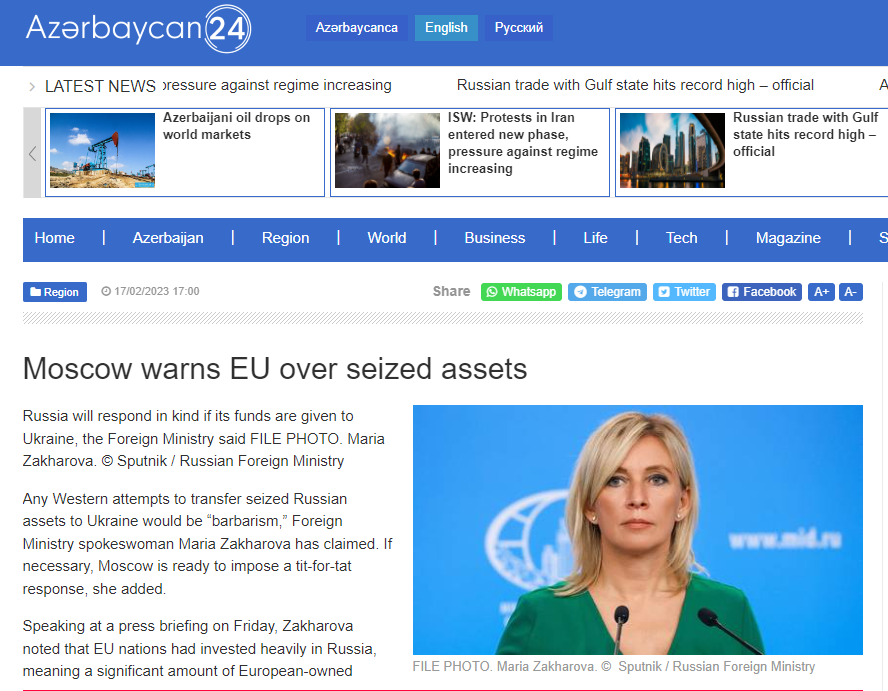Click headline 'Moscow warns EU over seized assets'

coord(275,369)
